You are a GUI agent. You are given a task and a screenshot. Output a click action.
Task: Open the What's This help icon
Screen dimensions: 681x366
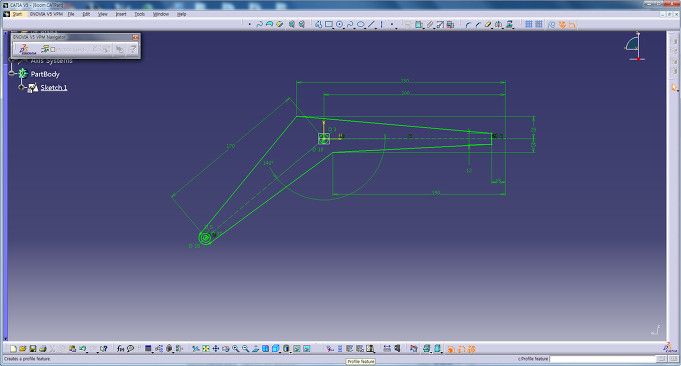[103, 349]
